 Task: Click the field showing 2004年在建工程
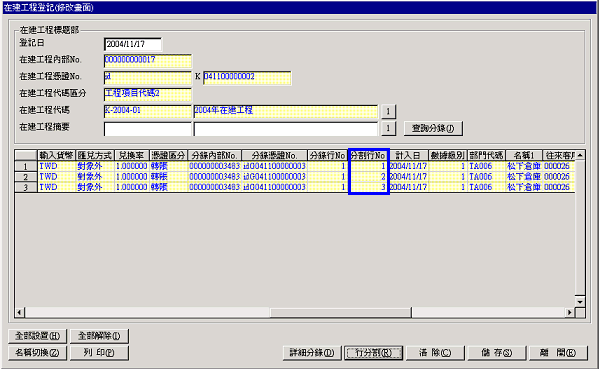[x=286, y=111]
